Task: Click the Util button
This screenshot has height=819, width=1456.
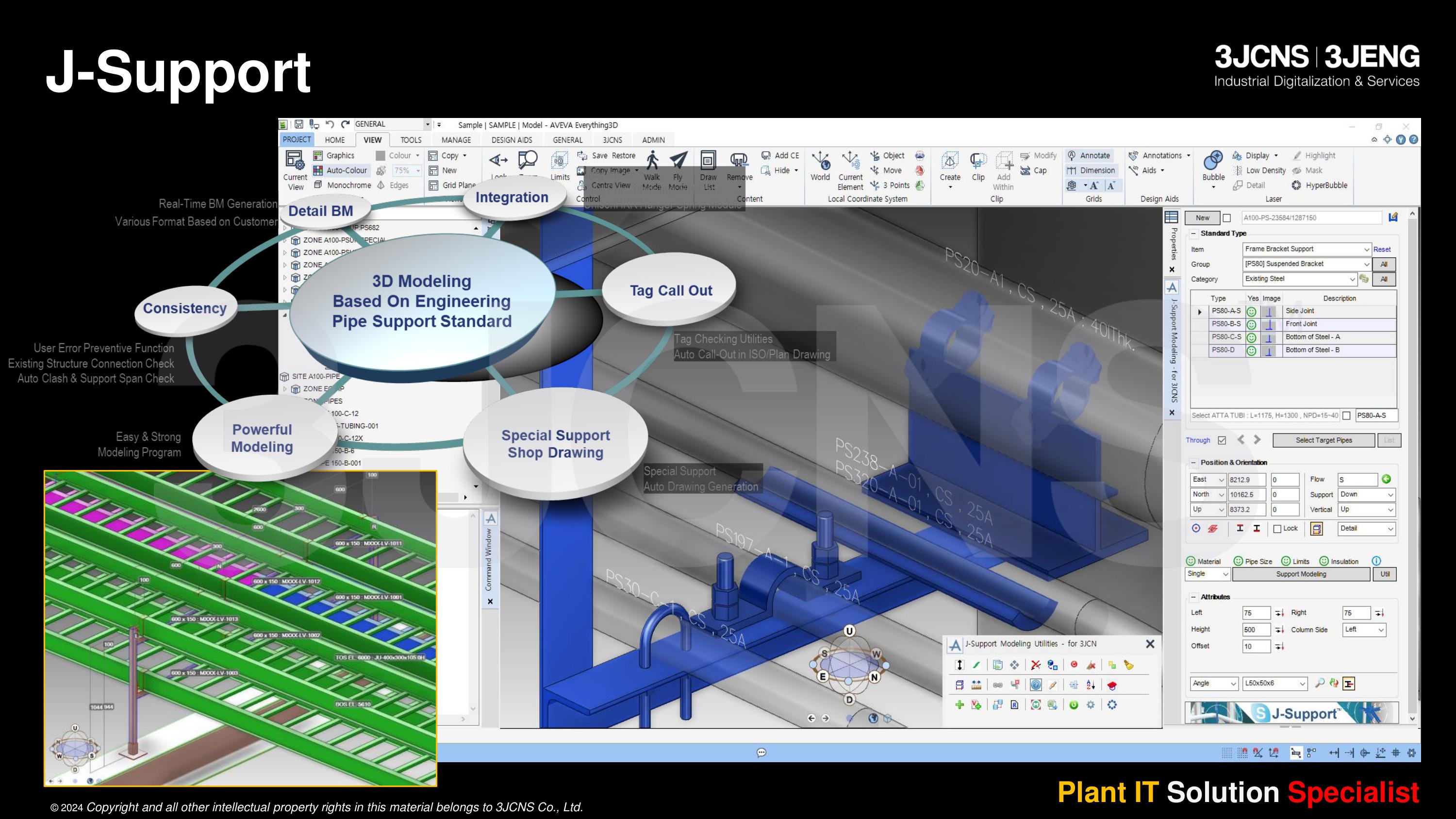Action: (x=1385, y=574)
